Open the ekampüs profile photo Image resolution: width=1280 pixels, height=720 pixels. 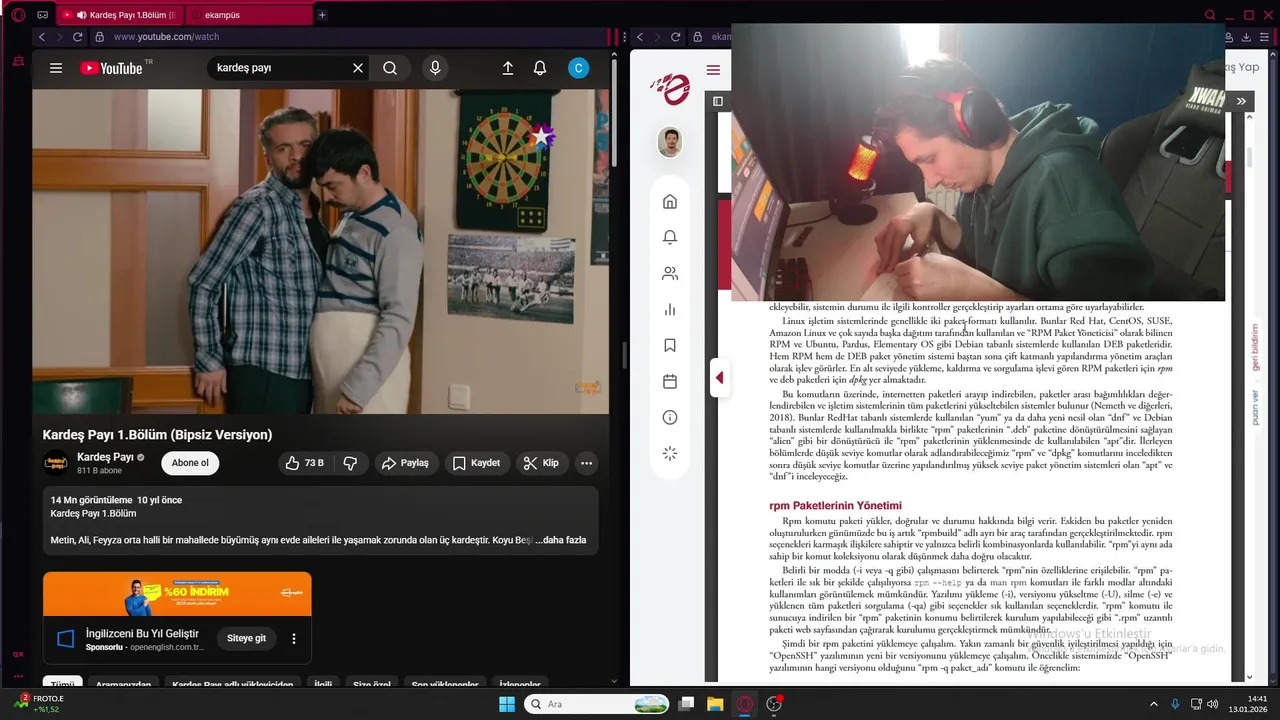670,142
